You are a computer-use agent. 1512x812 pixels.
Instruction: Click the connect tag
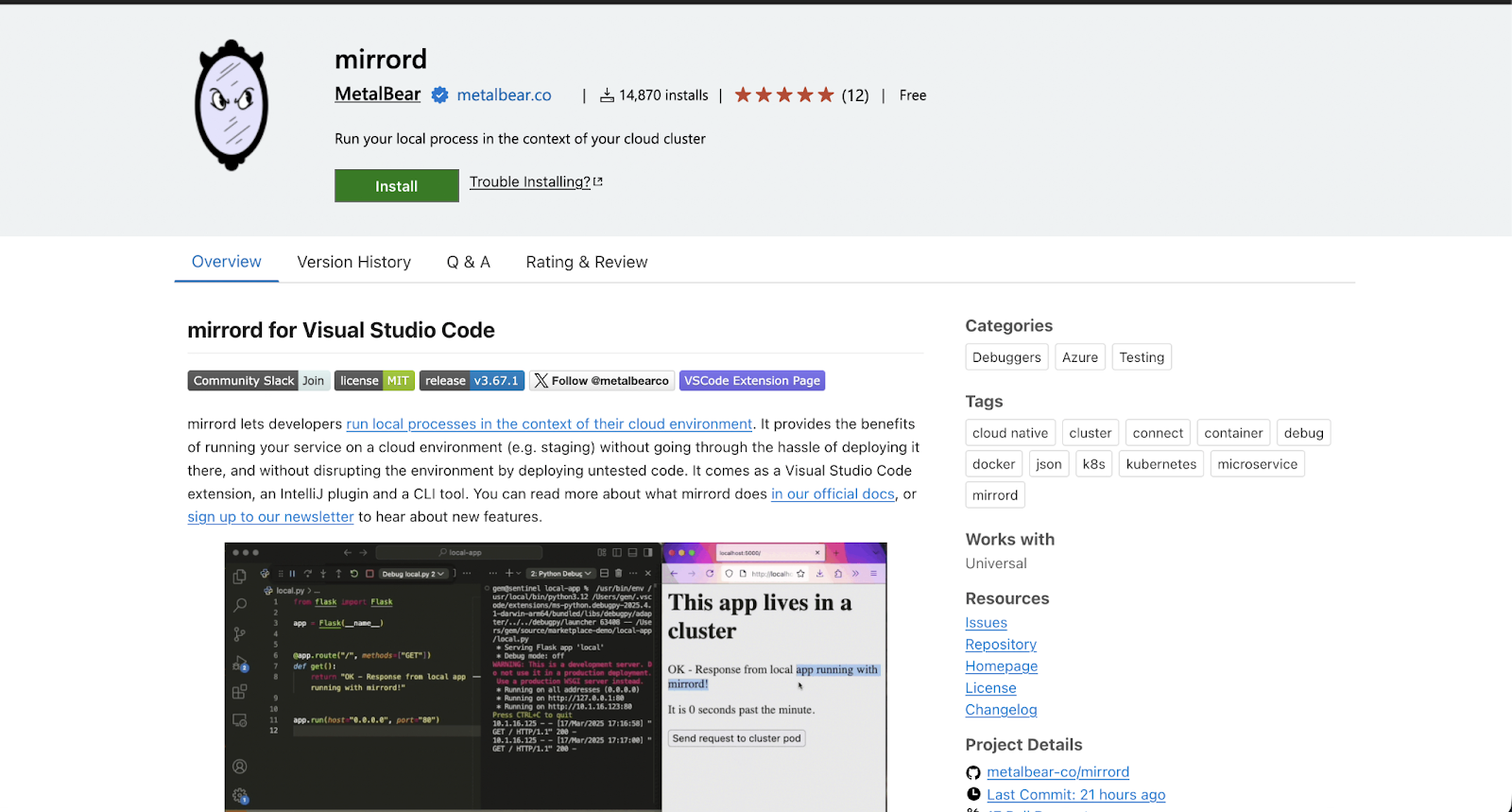click(x=1158, y=433)
